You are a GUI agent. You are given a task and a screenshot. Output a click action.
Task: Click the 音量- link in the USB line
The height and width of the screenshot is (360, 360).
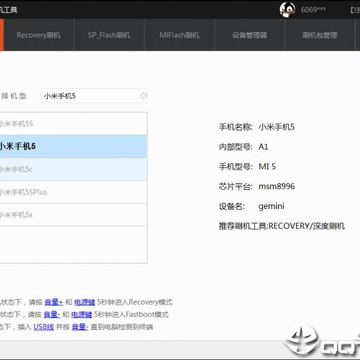coord(80,327)
